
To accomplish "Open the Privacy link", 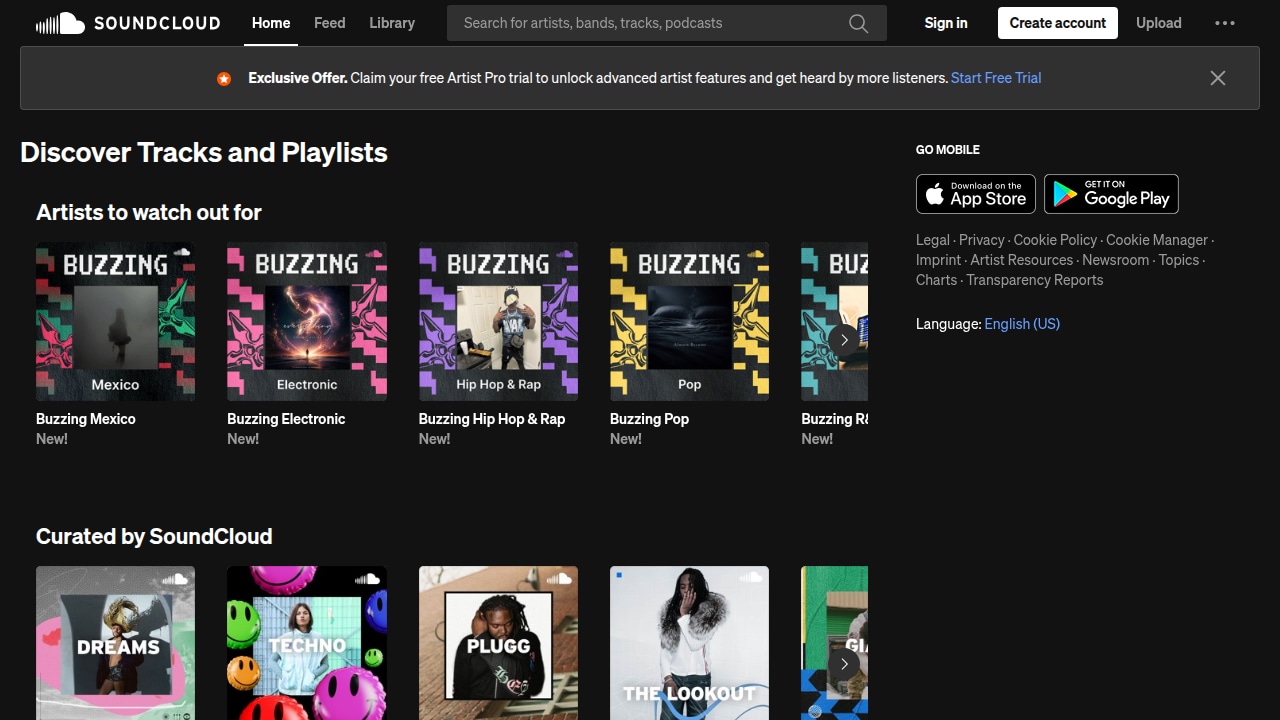I will [x=982, y=240].
